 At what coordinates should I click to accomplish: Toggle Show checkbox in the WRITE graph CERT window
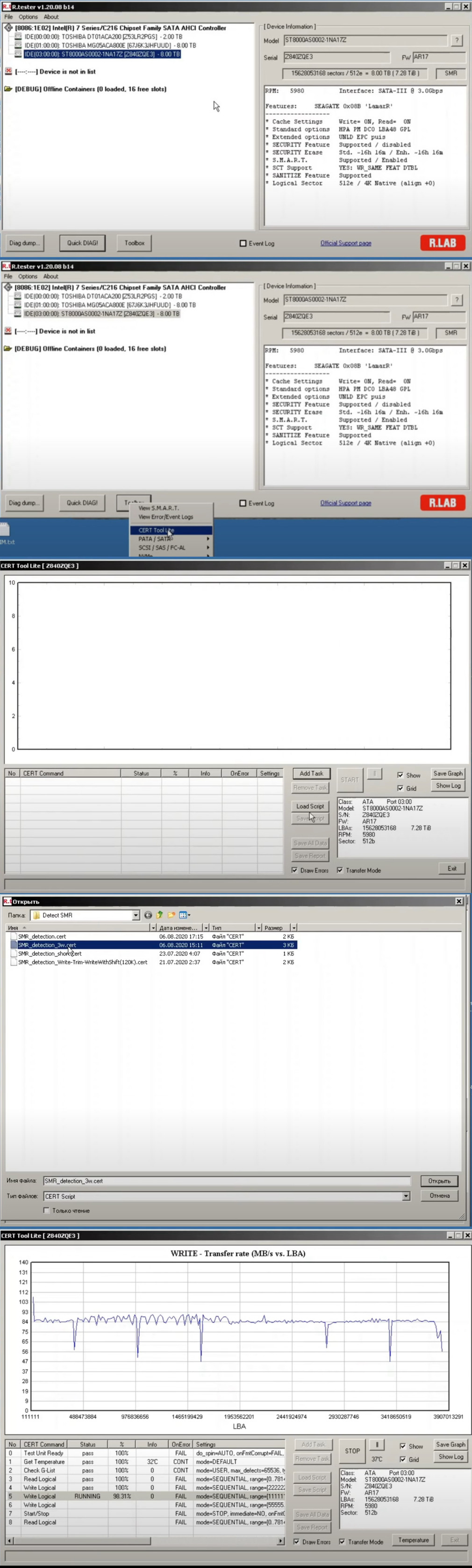[403, 1446]
